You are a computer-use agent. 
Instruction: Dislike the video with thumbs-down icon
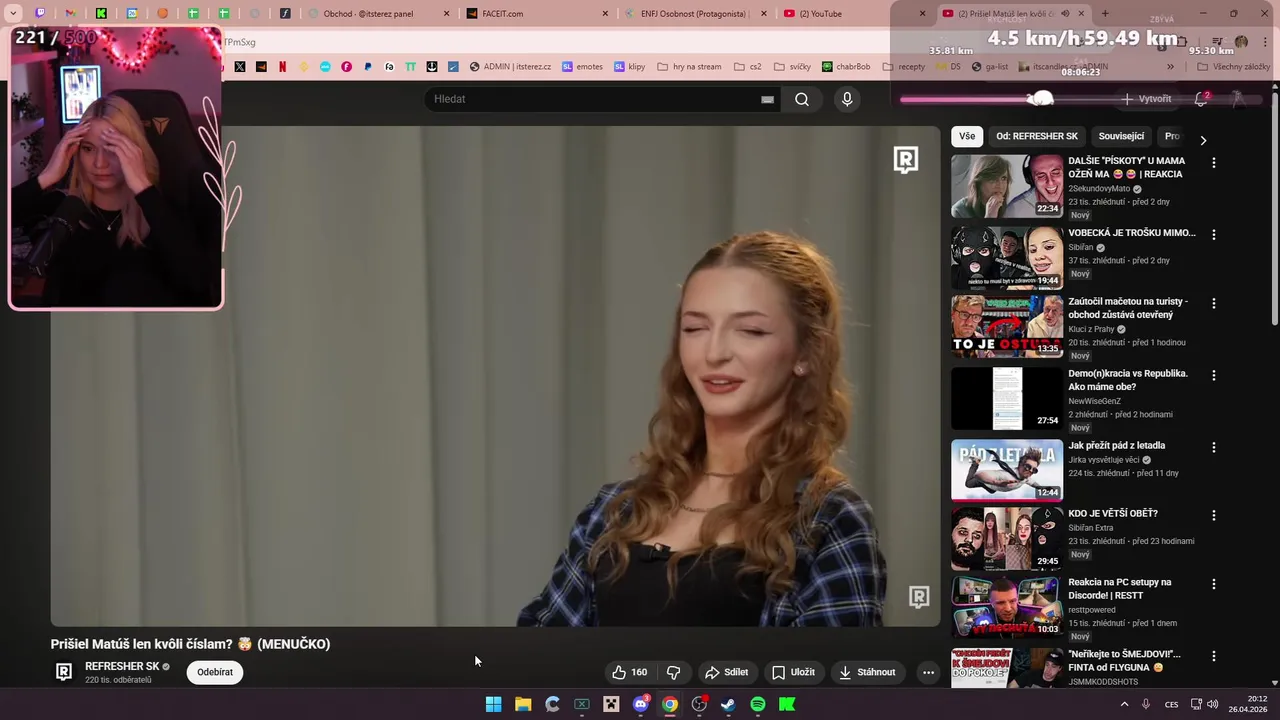(673, 672)
